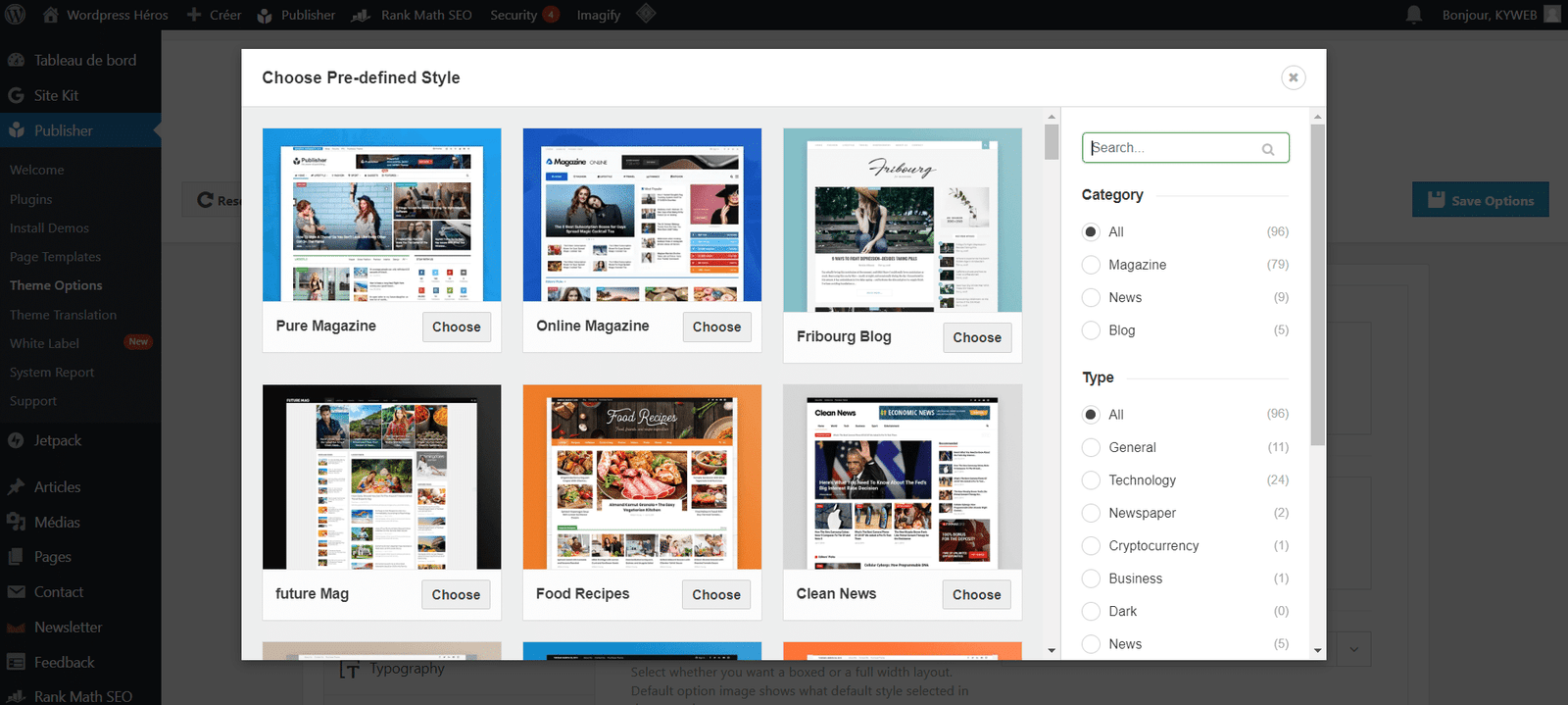Click the Fribourg Blog preview thumbnail
The height and width of the screenshot is (705, 1568).
tap(902, 221)
